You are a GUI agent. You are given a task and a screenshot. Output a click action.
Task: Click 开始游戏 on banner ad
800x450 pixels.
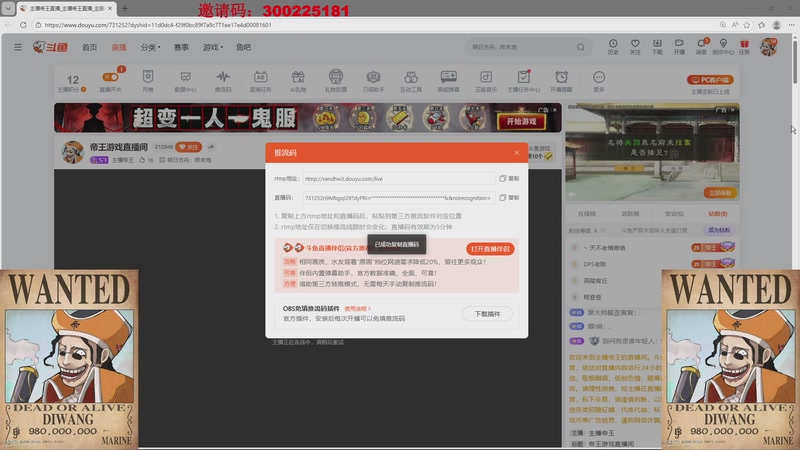coord(521,121)
